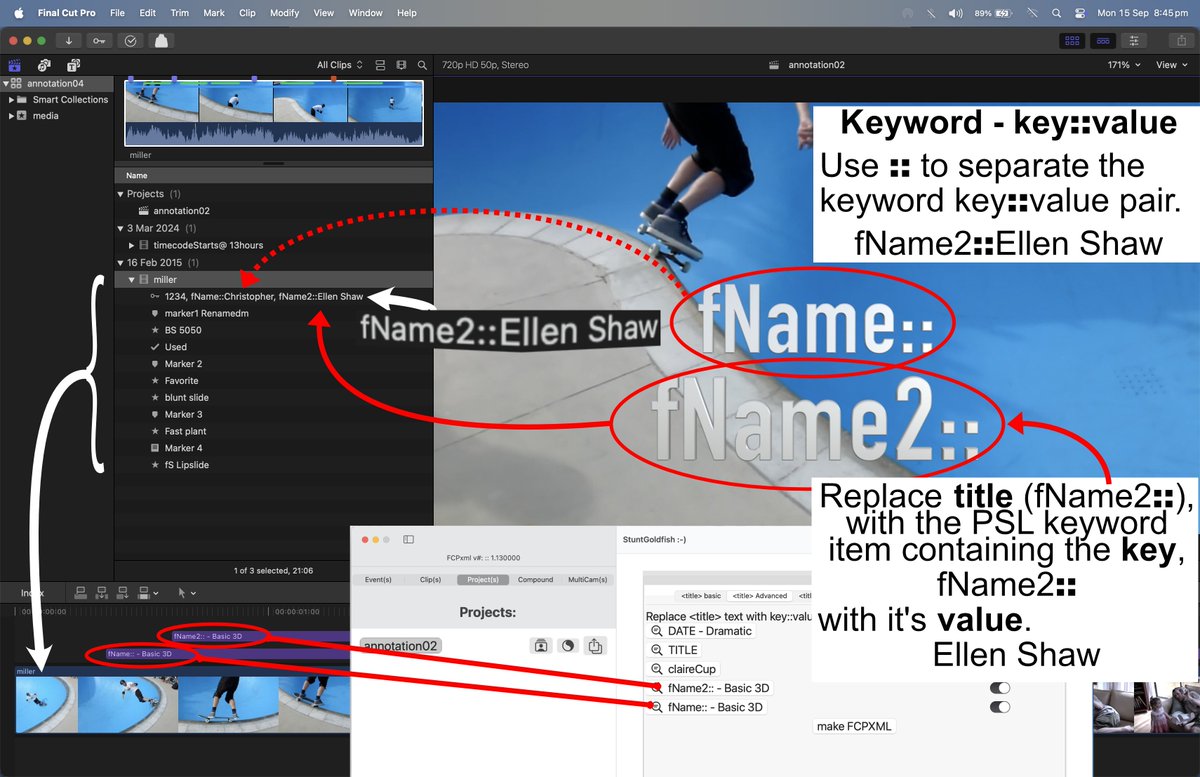Switch filmstrip and list view icon
The height and width of the screenshot is (777, 1200).
click(402, 65)
